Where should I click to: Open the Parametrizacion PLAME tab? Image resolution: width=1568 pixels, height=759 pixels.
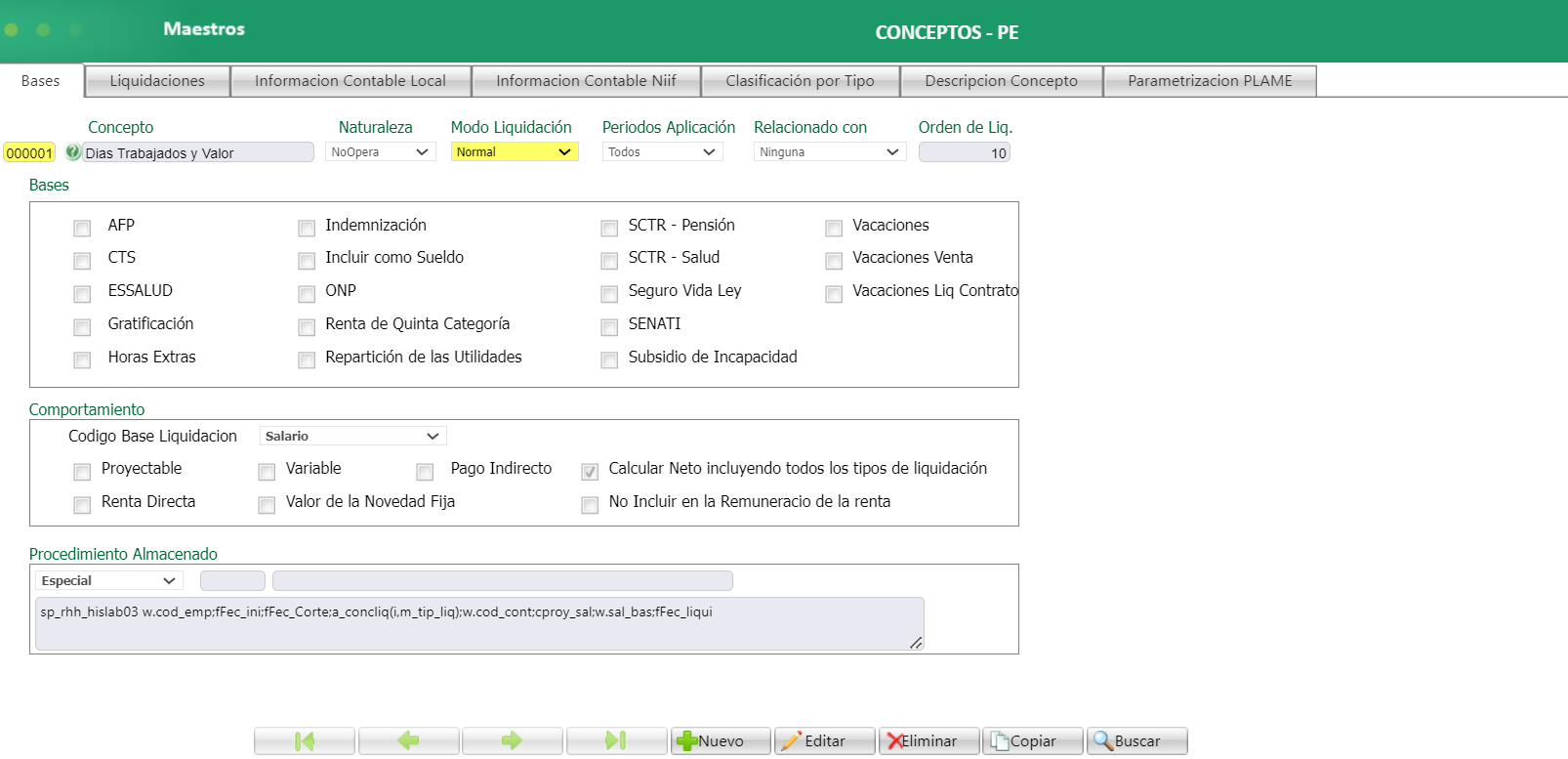tap(1210, 81)
